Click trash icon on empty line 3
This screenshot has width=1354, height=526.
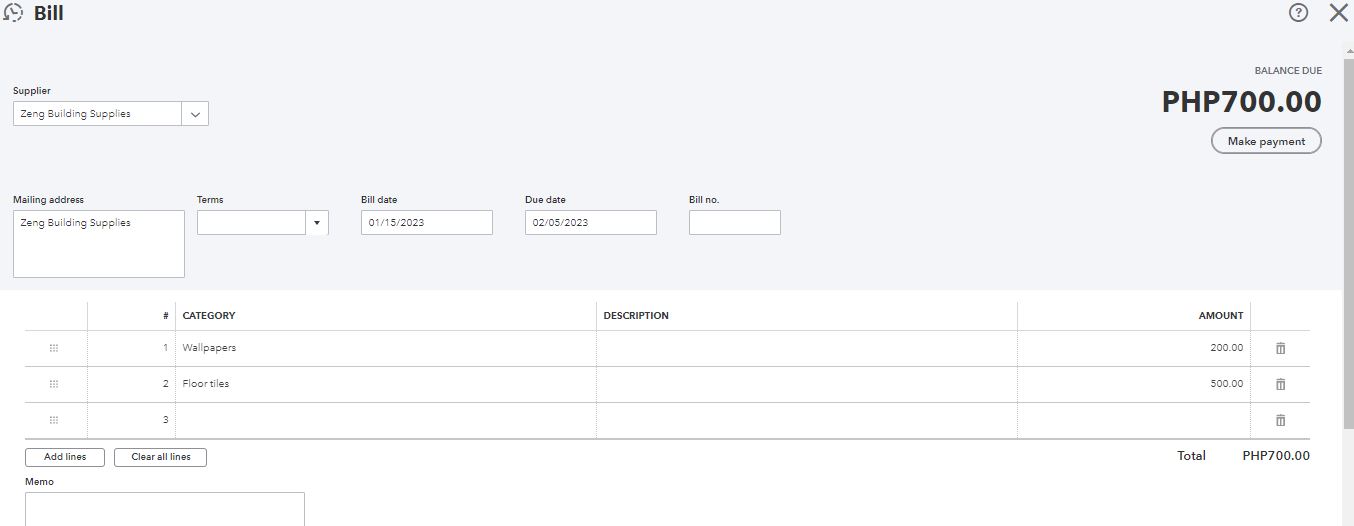coord(1280,420)
